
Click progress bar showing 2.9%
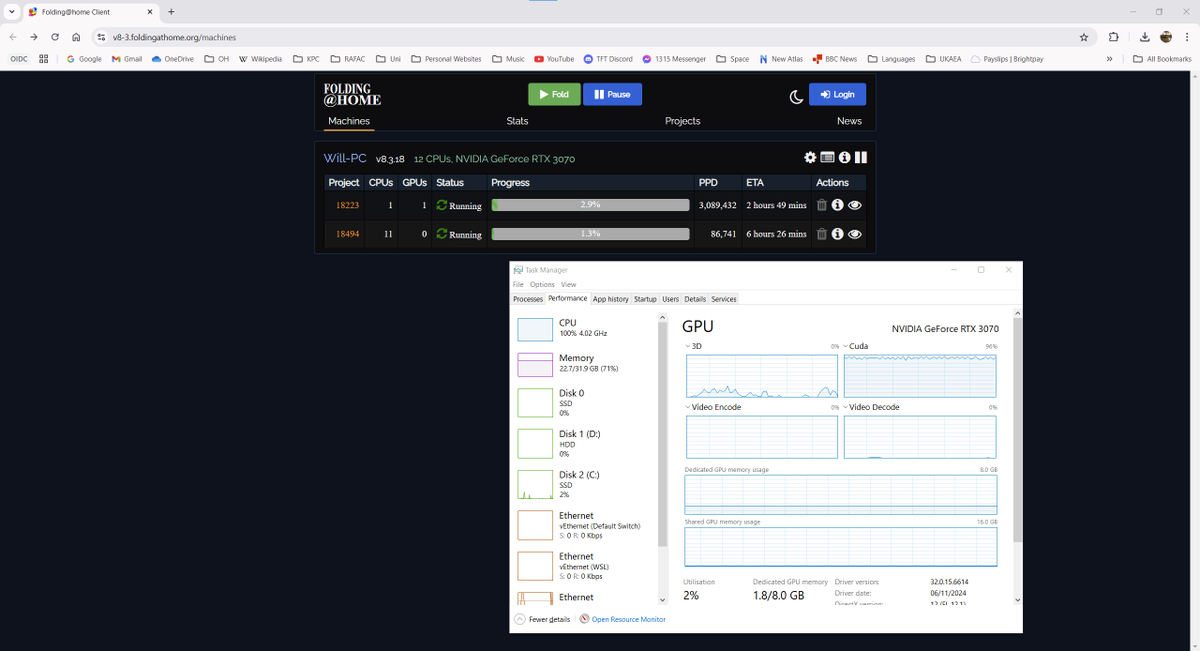(x=590, y=205)
